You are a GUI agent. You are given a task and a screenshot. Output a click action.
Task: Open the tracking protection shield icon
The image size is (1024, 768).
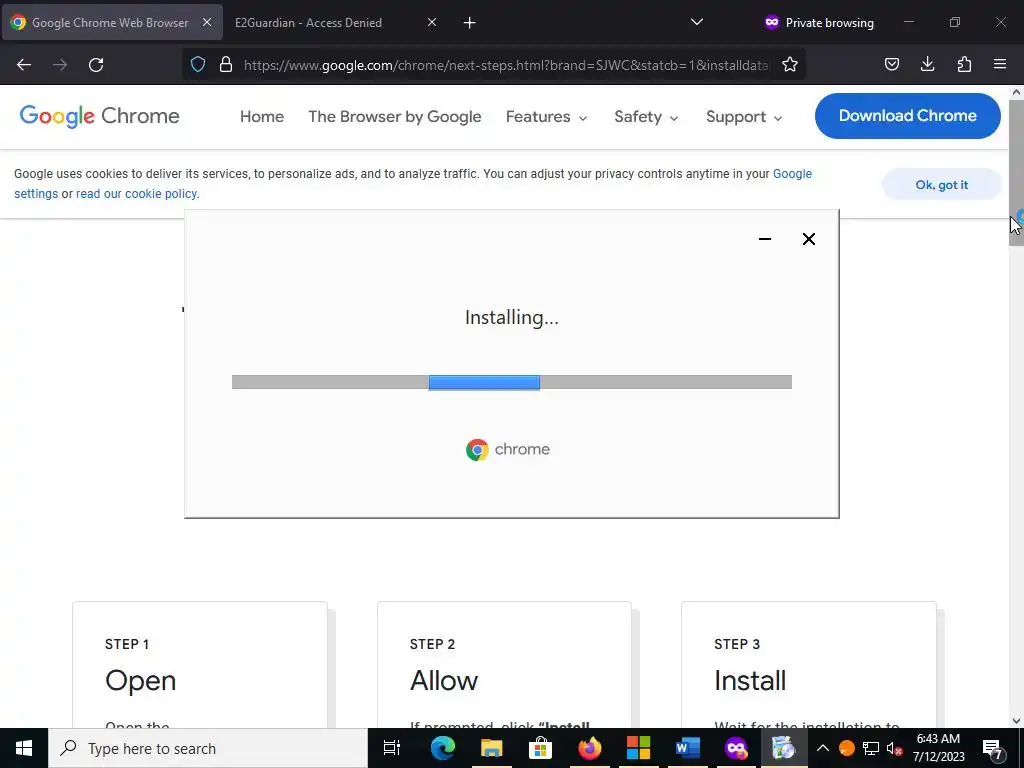click(x=198, y=64)
